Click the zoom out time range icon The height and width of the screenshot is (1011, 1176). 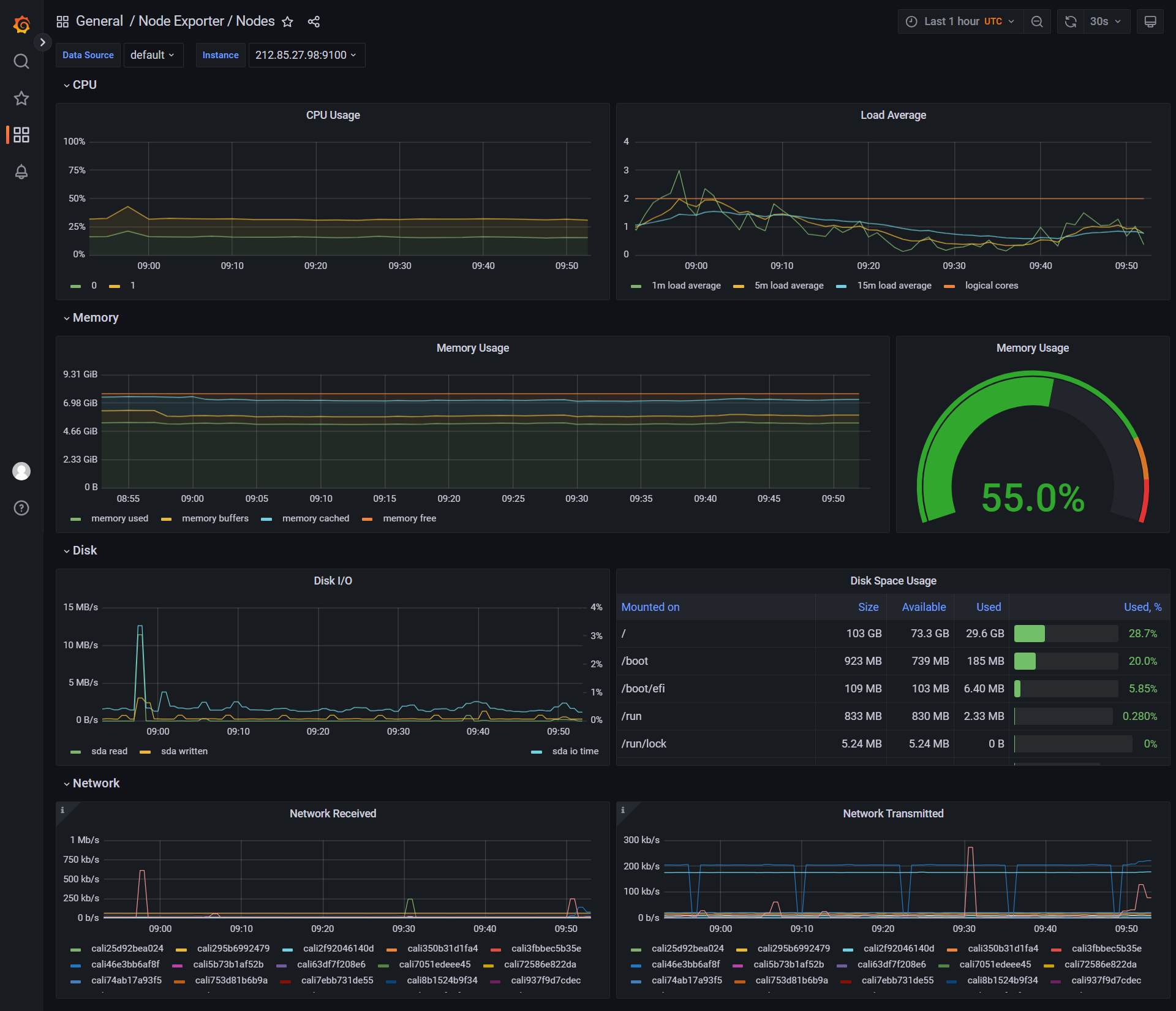click(x=1037, y=21)
